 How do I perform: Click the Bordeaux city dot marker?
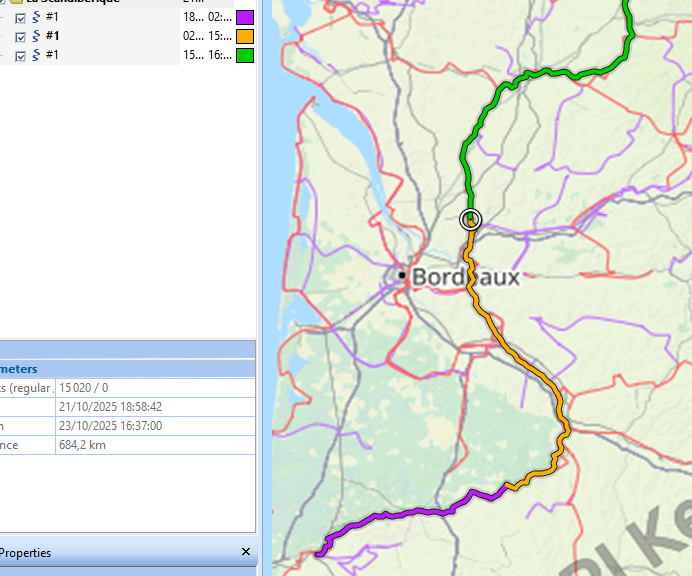pyautogui.click(x=401, y=274)
